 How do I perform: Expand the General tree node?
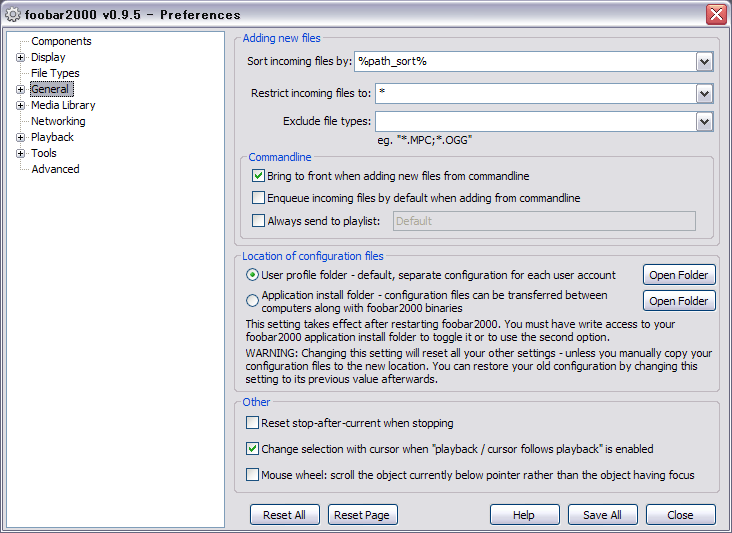pos(20,89)
